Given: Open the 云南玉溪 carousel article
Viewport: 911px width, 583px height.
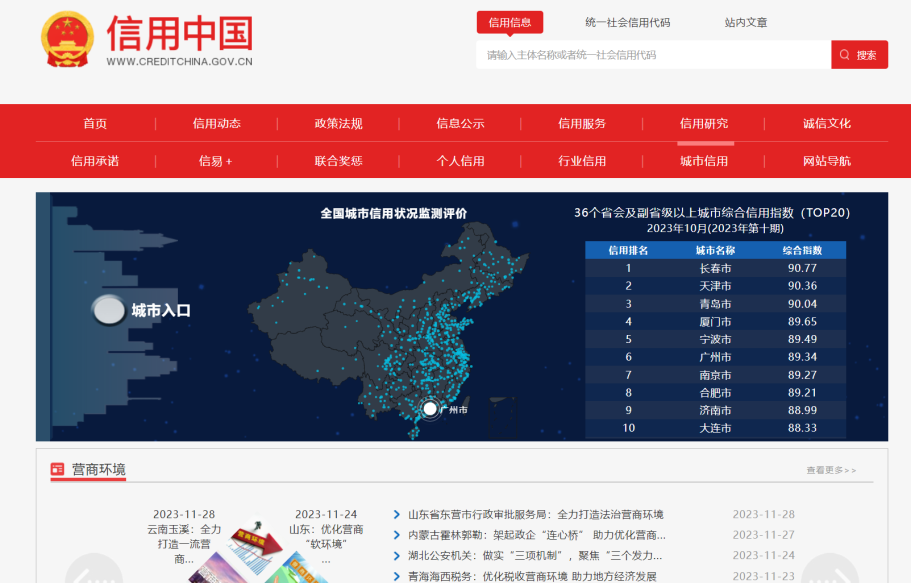Looking at the screenshot, I should tap(184, 536).
